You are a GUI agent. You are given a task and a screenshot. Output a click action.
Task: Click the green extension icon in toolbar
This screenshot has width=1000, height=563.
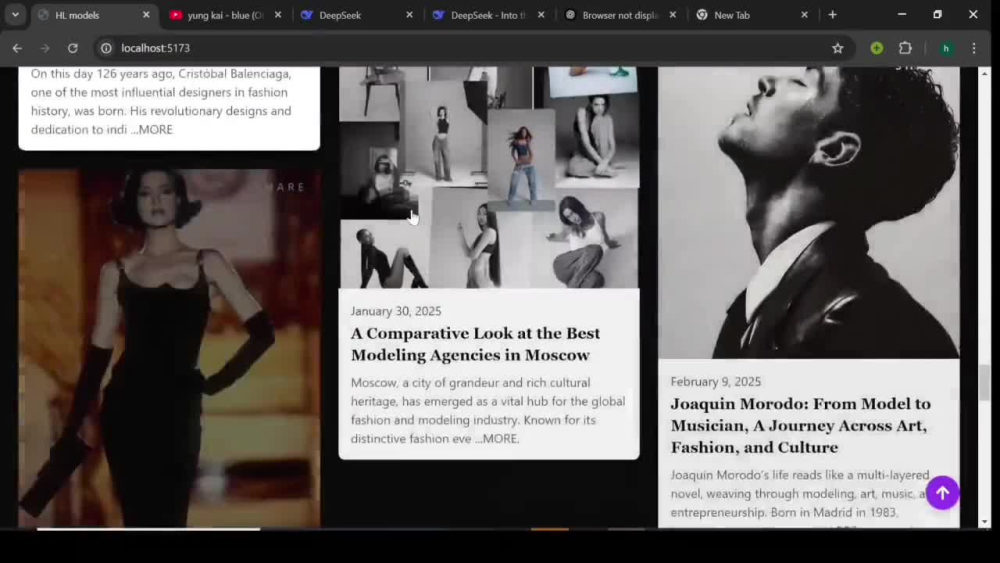[876, 48]
